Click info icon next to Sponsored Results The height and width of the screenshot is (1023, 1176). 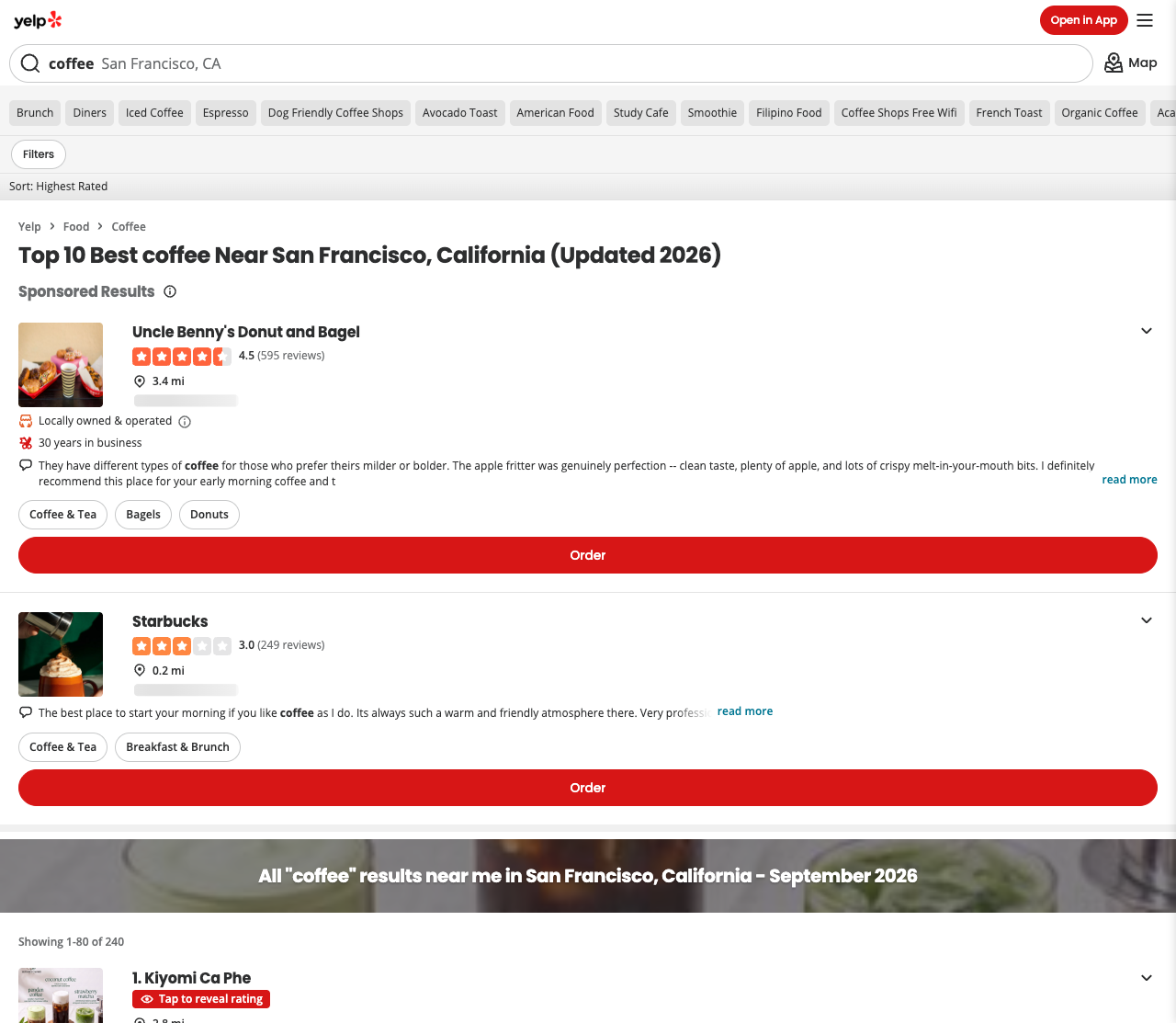point(170,291)
